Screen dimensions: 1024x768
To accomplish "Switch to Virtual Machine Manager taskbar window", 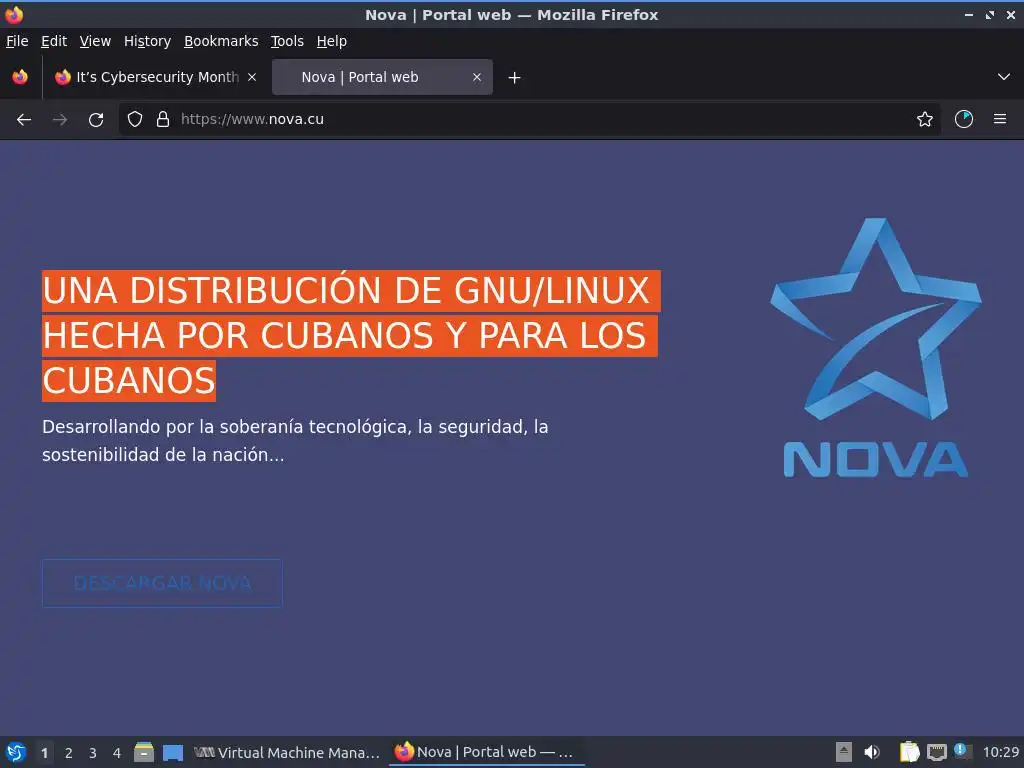I will 287,753.
